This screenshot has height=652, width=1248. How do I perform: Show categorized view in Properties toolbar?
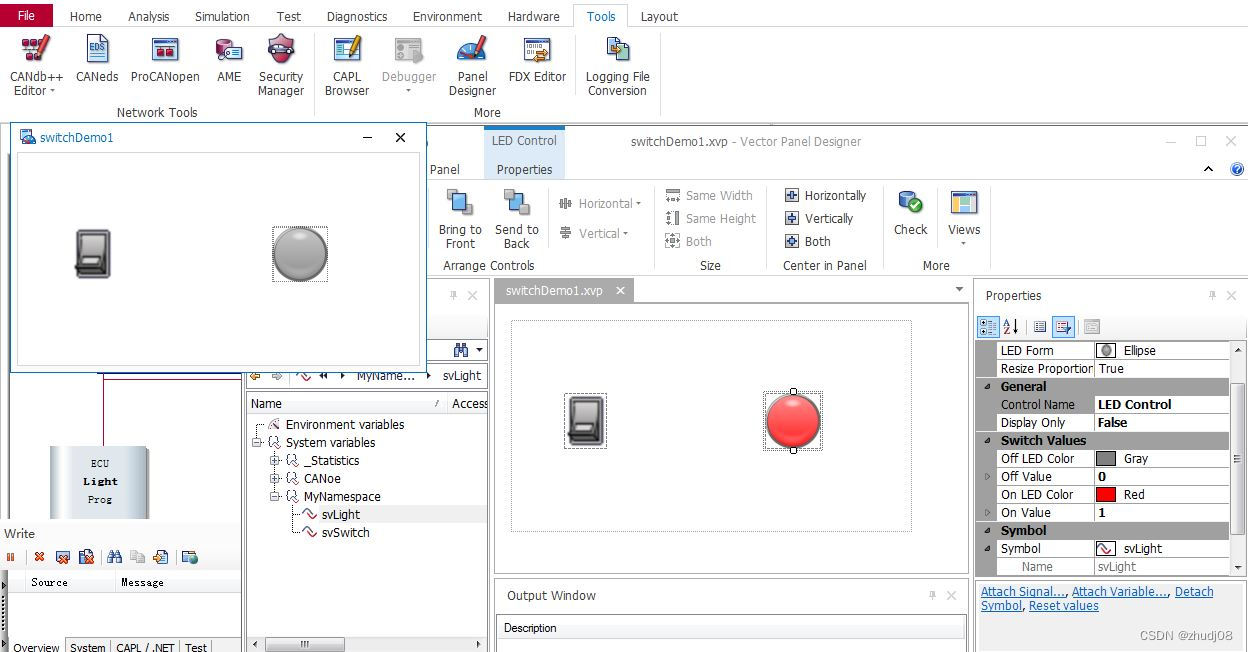(988, 326)
